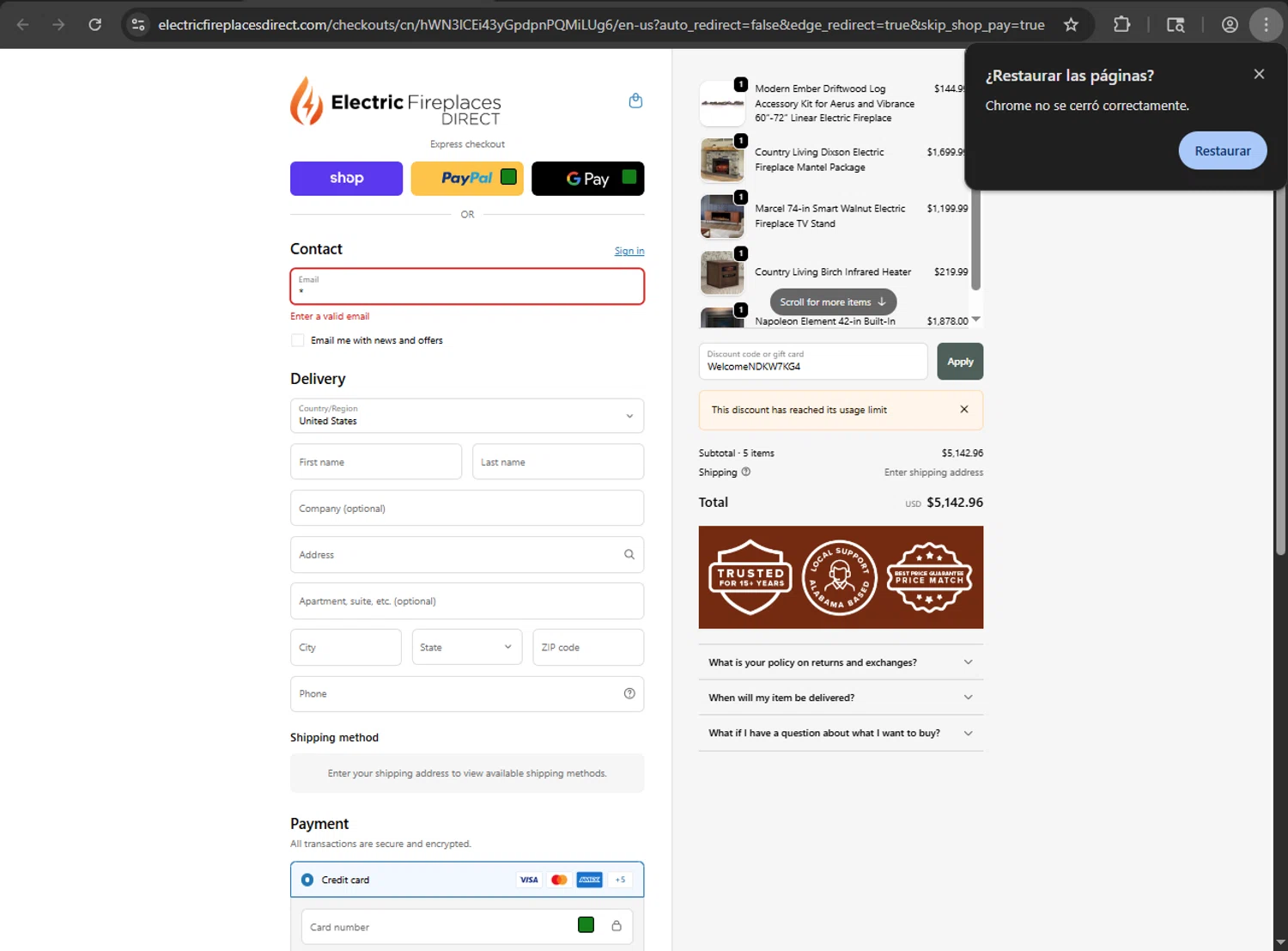Click the Country Living Dixson Mantel thumbnail

point(722,160)
